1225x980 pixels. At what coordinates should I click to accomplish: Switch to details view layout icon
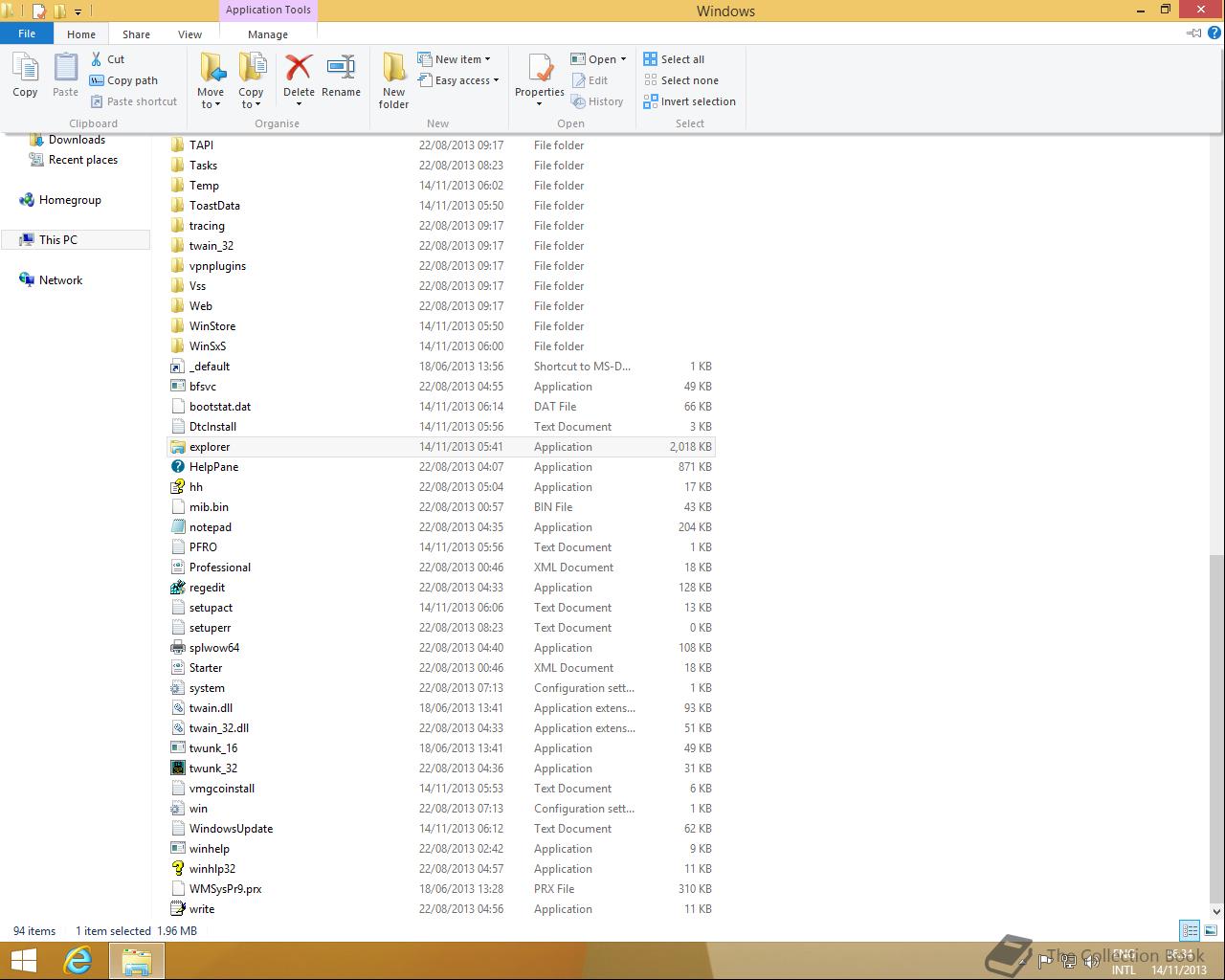[x=1190, y=930]
